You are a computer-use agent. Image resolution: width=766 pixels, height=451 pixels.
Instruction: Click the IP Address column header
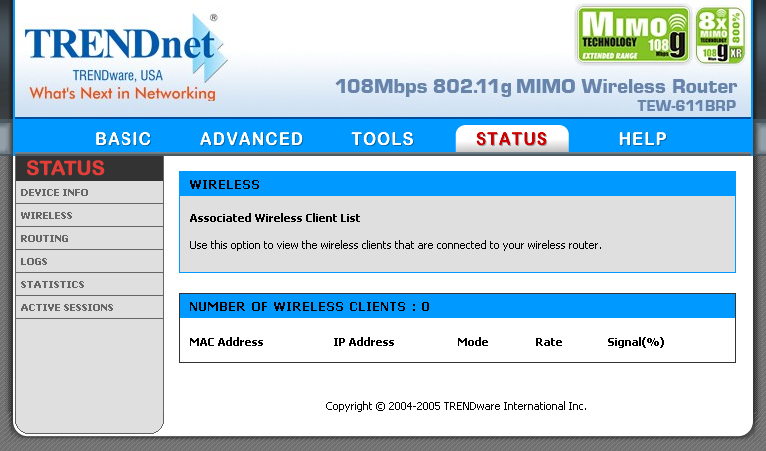click(364, 342)
